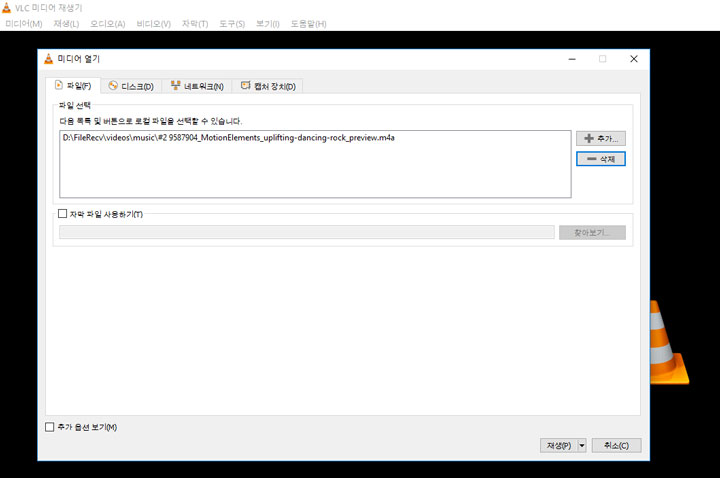The height and width of the screenshot is (478, 720).
Task: Select the uplifting-dancing-rock_preview.m4a file entry
Action: (x=228, y=138)
